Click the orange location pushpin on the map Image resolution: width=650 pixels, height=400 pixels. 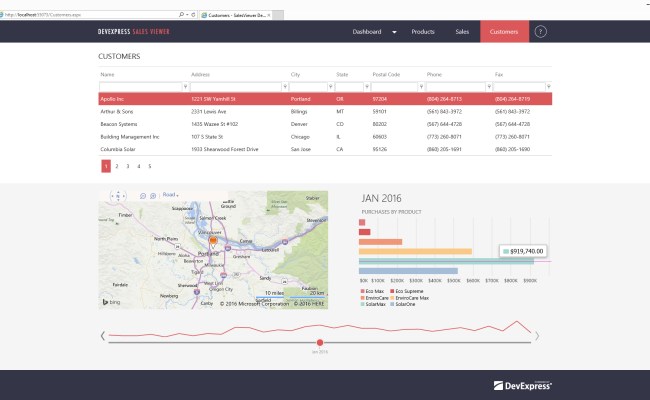(x=213, y=242)
